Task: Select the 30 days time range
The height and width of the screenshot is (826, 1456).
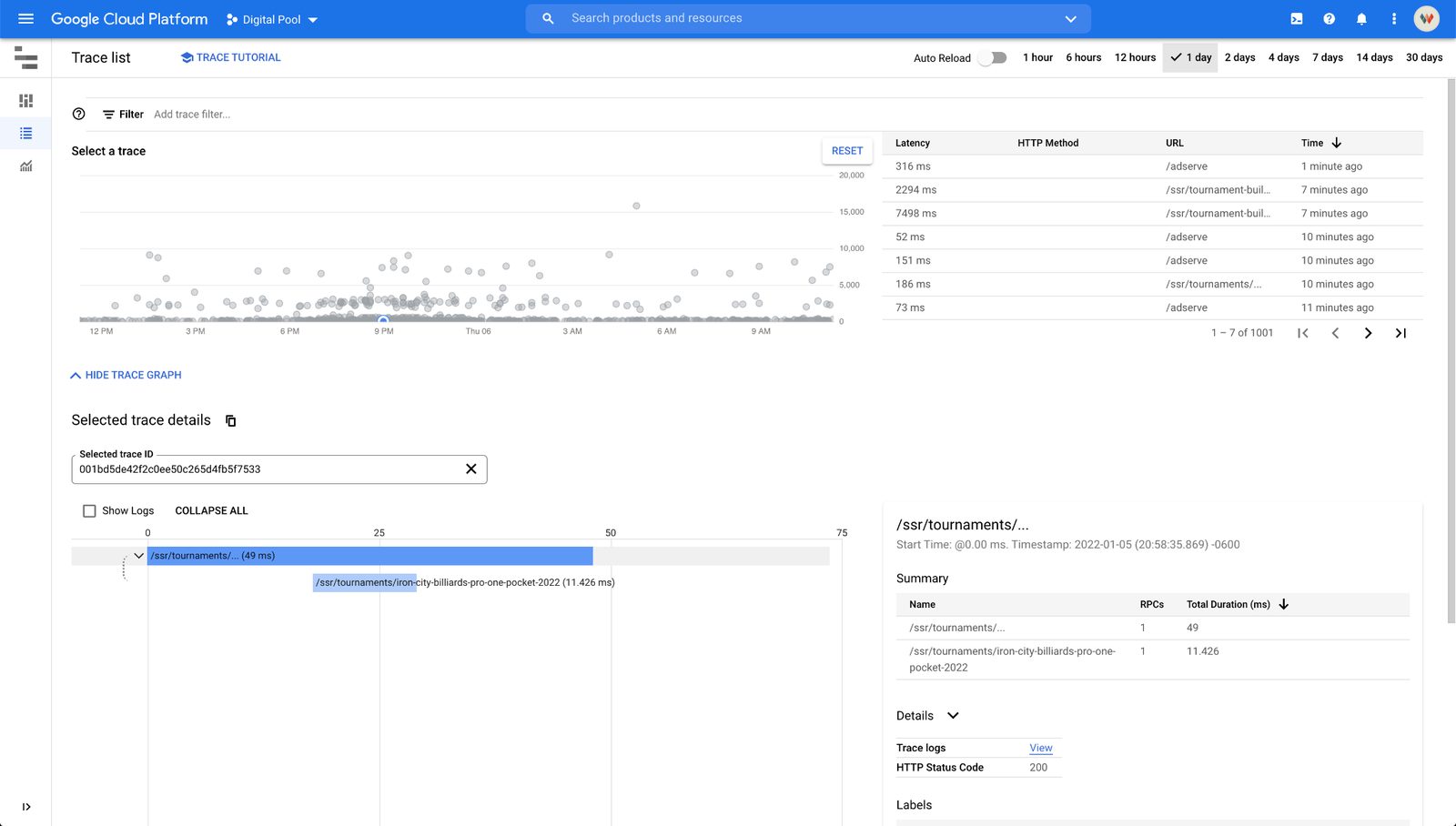Action: (1424, 57)
